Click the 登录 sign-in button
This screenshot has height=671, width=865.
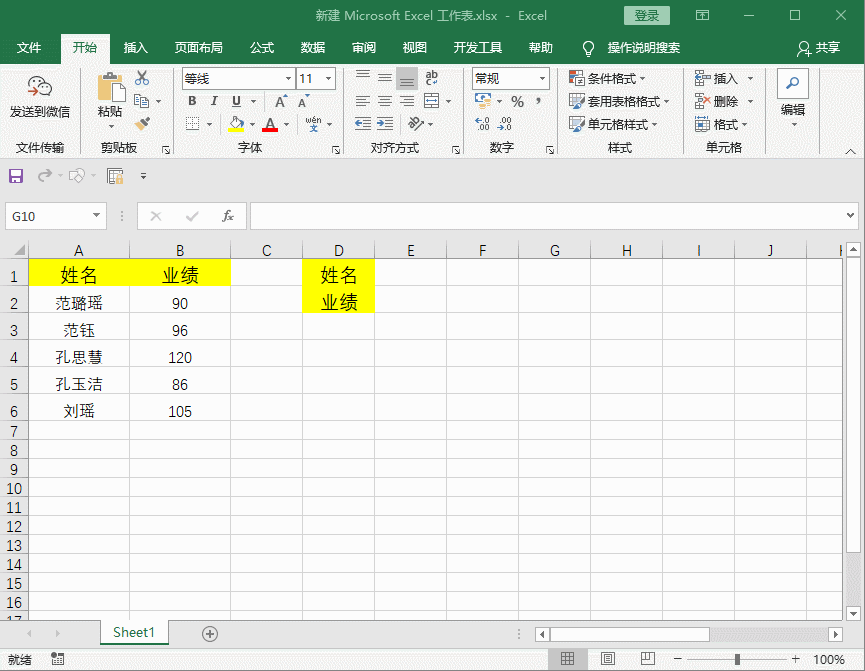[x=647, y=15]
